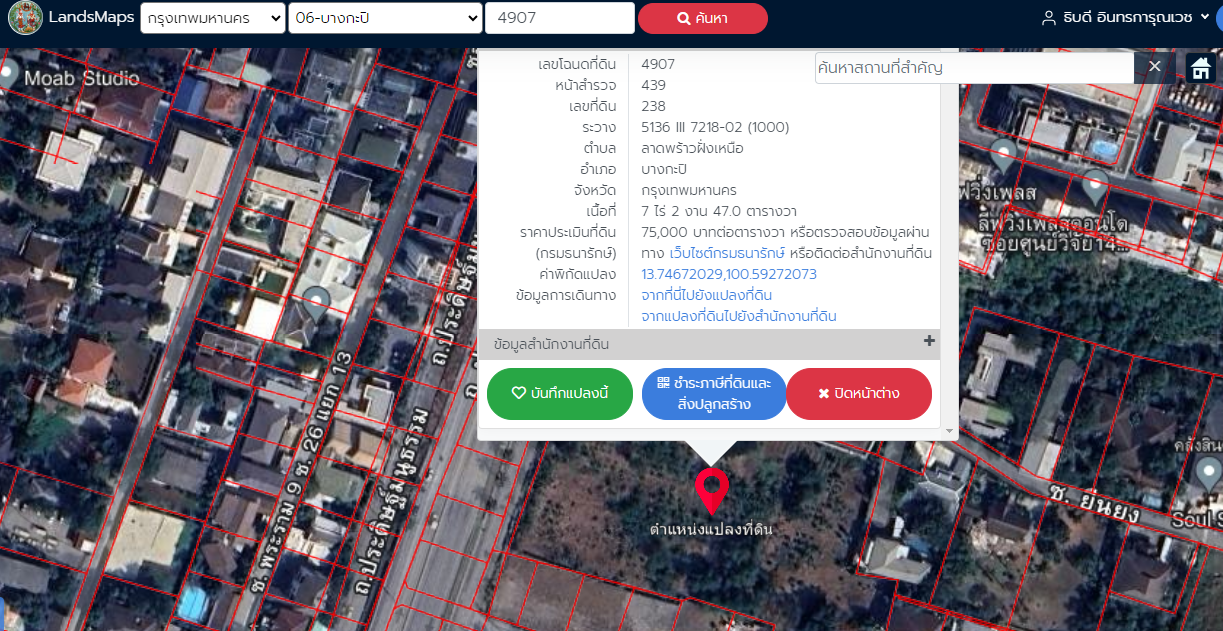Screen dimensions: 1223x631
Task: Open the province dropdown กรุงเทพมหานคร
Action: tap(212, 18)
